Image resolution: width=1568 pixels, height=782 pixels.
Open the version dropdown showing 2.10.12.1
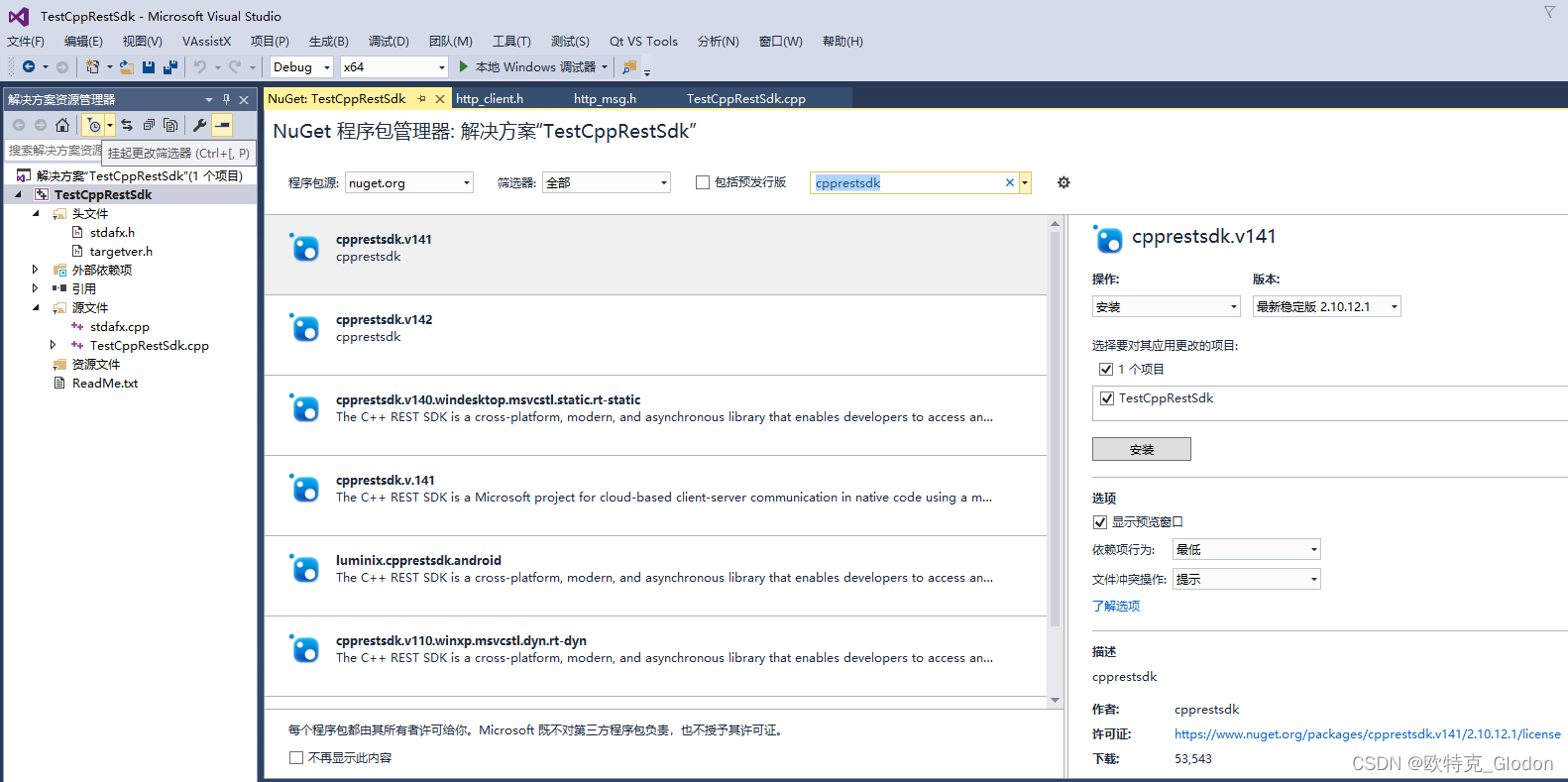1327,306
